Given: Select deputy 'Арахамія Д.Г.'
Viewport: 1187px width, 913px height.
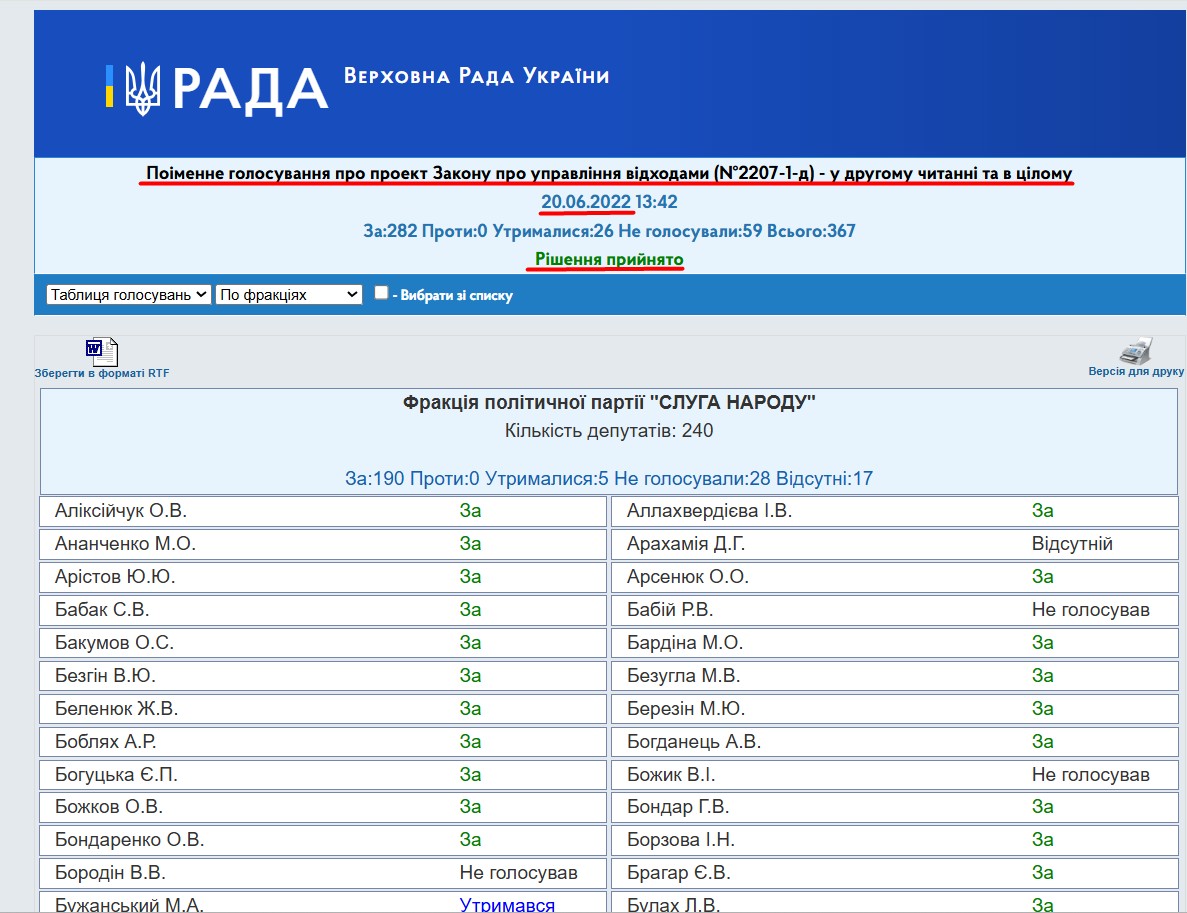Looking at the screenshot, I should pyautogui.click(x=686, y=544).
